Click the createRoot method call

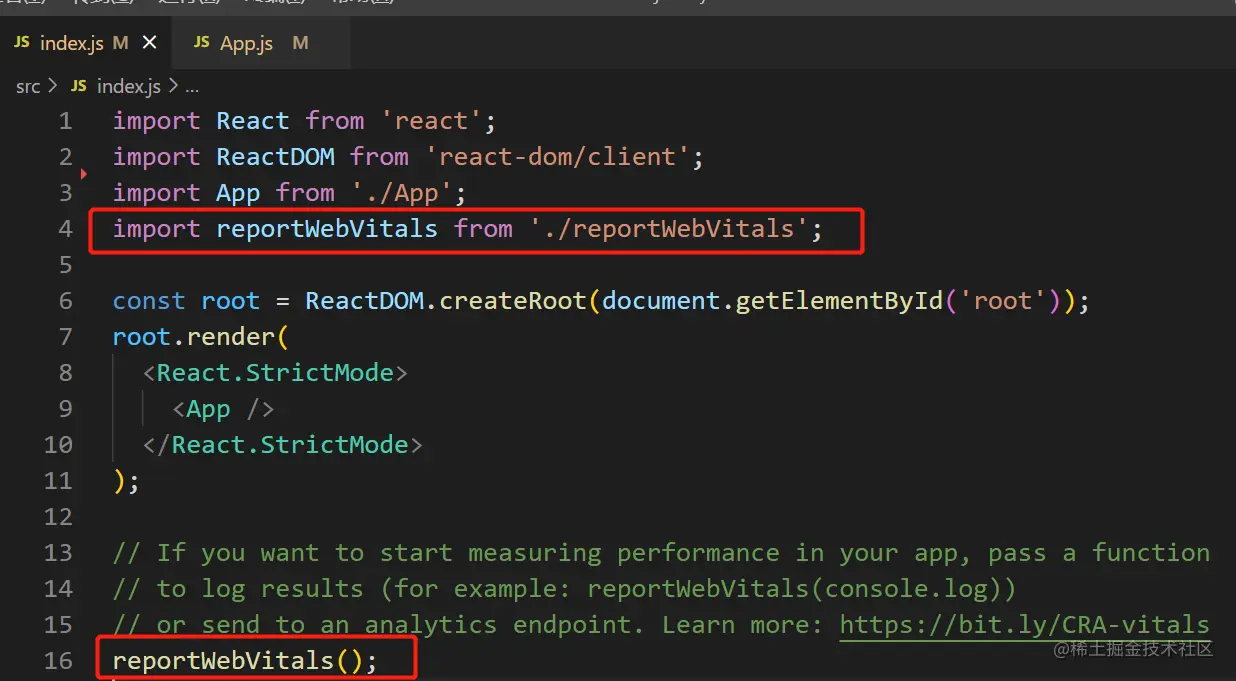[x=513, y=301]
